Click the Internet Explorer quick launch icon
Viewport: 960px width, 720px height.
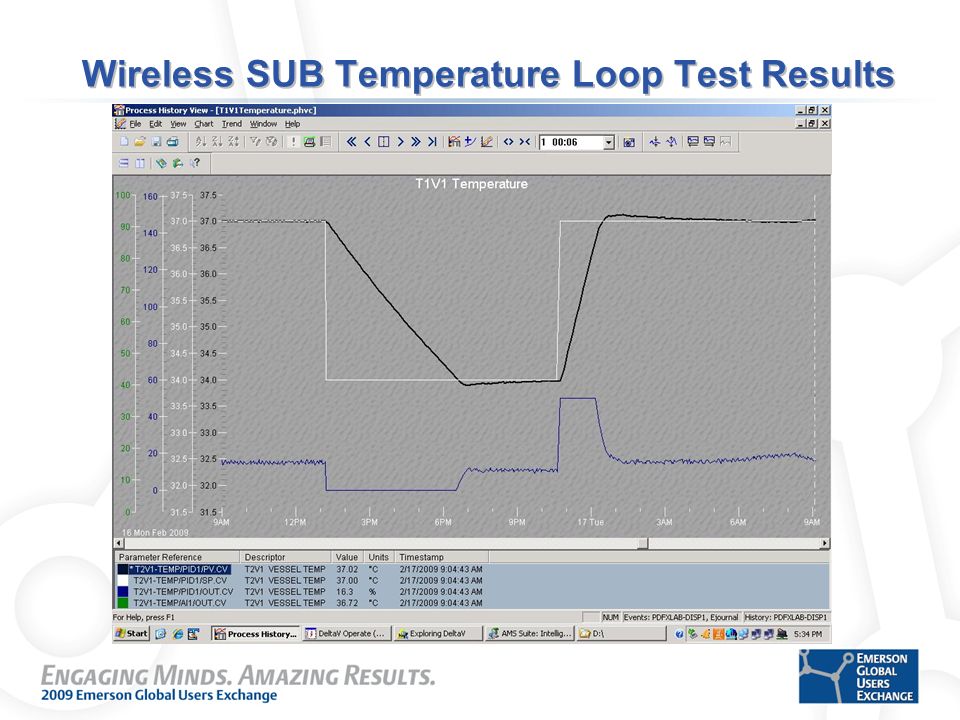(177, 634)
